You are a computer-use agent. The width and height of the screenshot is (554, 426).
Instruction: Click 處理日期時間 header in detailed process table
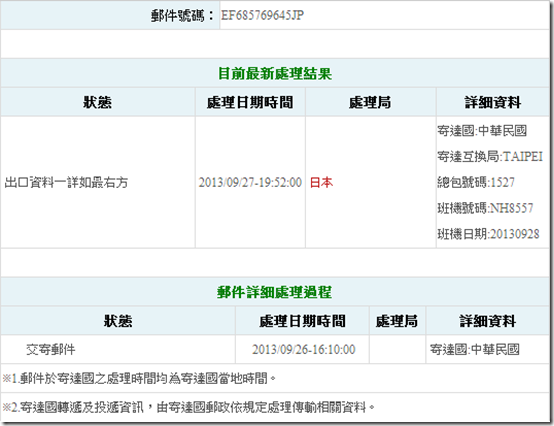tap(302, 321)
